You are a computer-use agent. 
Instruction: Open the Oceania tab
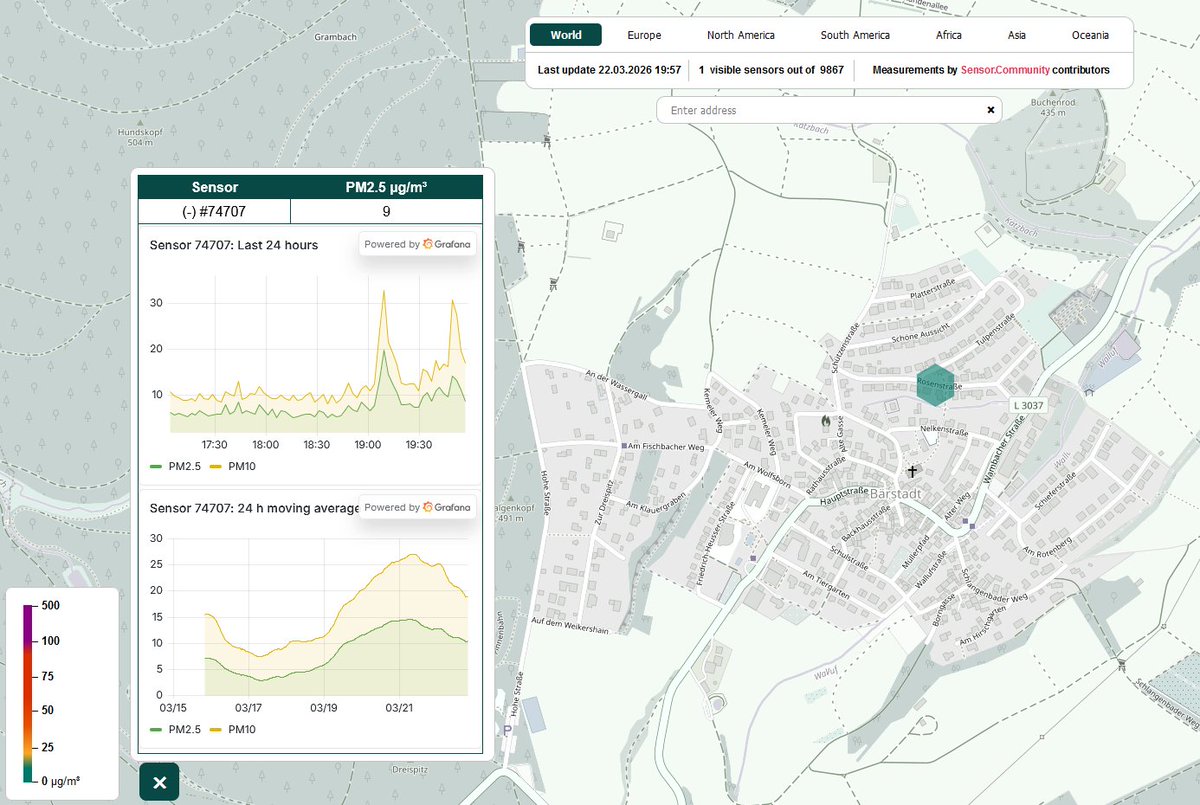tap(1090, 35)
